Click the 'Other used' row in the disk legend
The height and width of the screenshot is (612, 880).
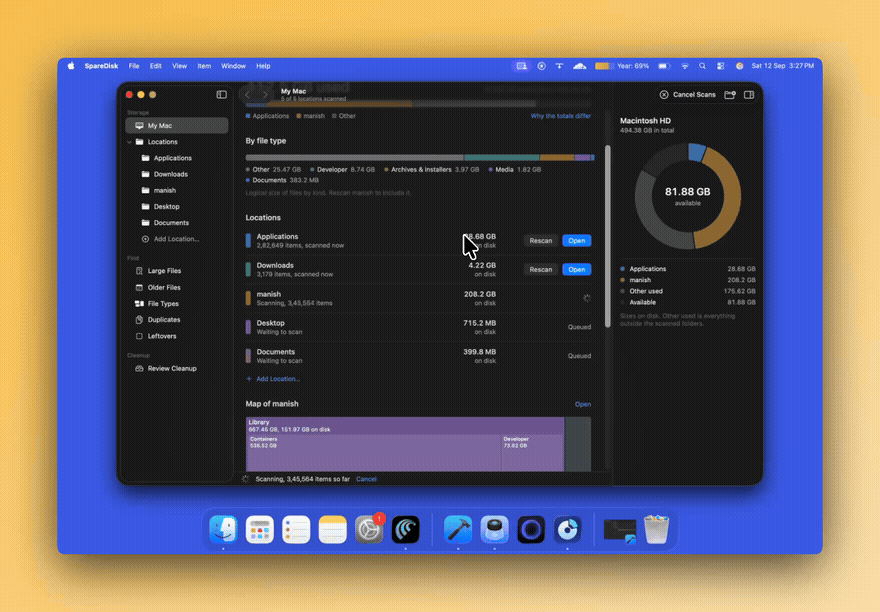[688, 291]
